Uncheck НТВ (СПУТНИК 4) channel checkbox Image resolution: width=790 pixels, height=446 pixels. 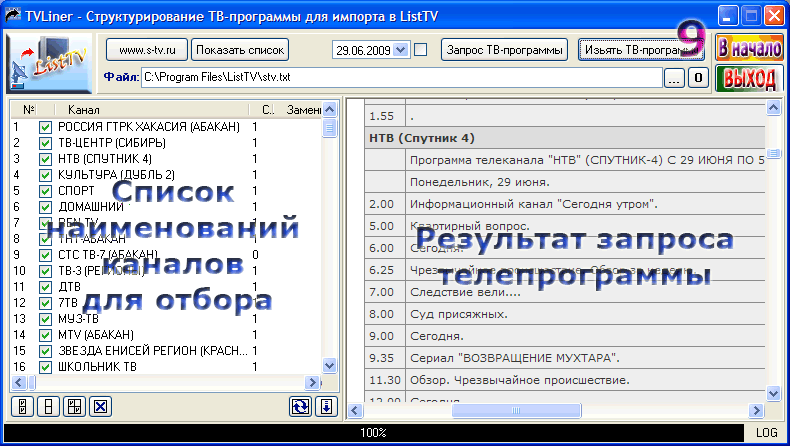[45, 159]
